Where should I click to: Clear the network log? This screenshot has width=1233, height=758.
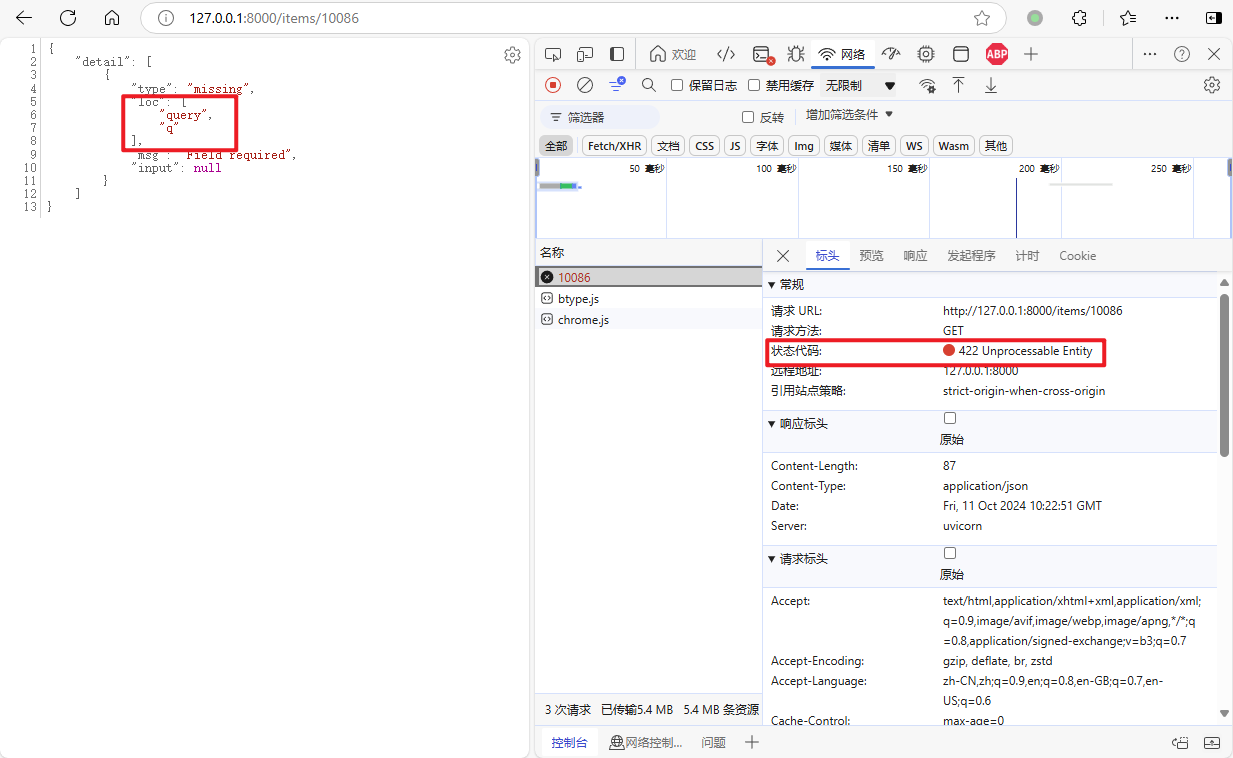click(x=585, y=85)
